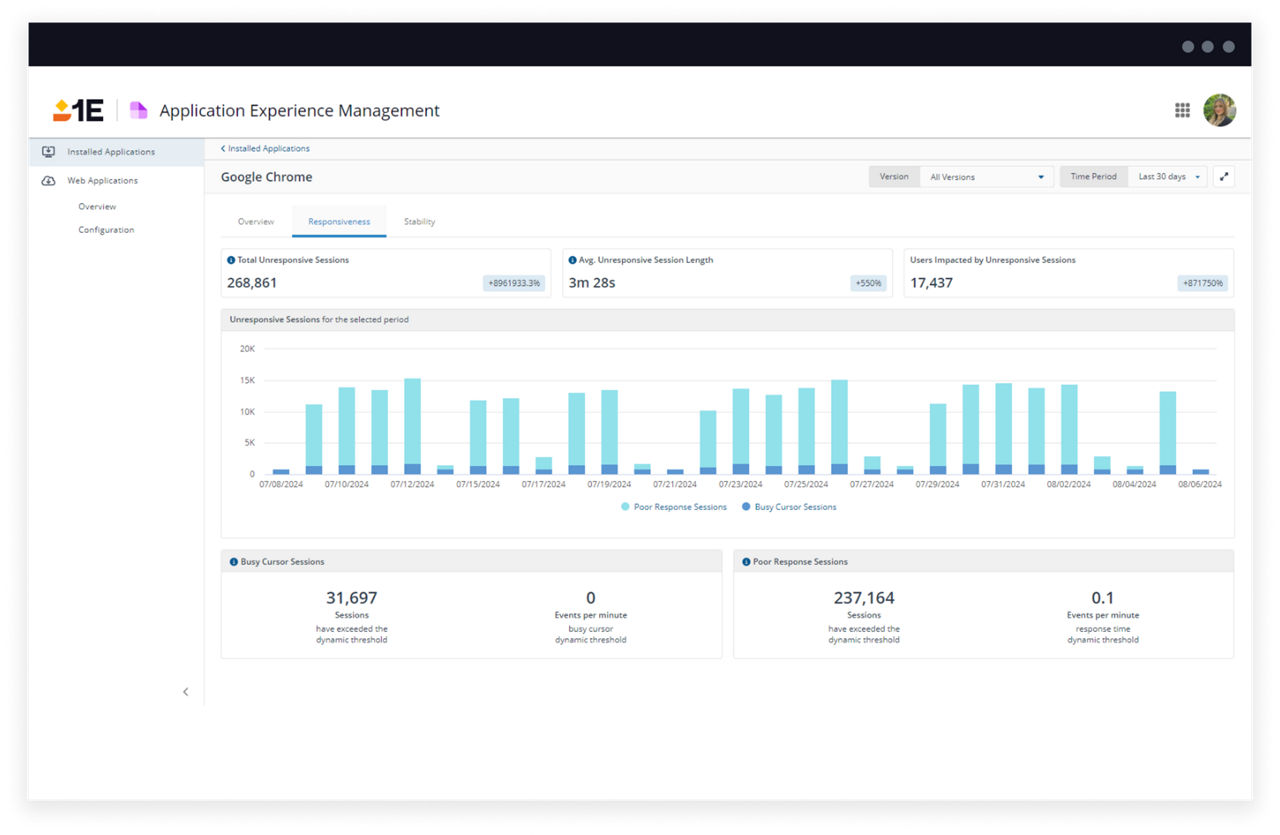Show info for Busy Cursor Sessions panel
This screenshot has height=835, width=1280.
[x=234, y=562]
